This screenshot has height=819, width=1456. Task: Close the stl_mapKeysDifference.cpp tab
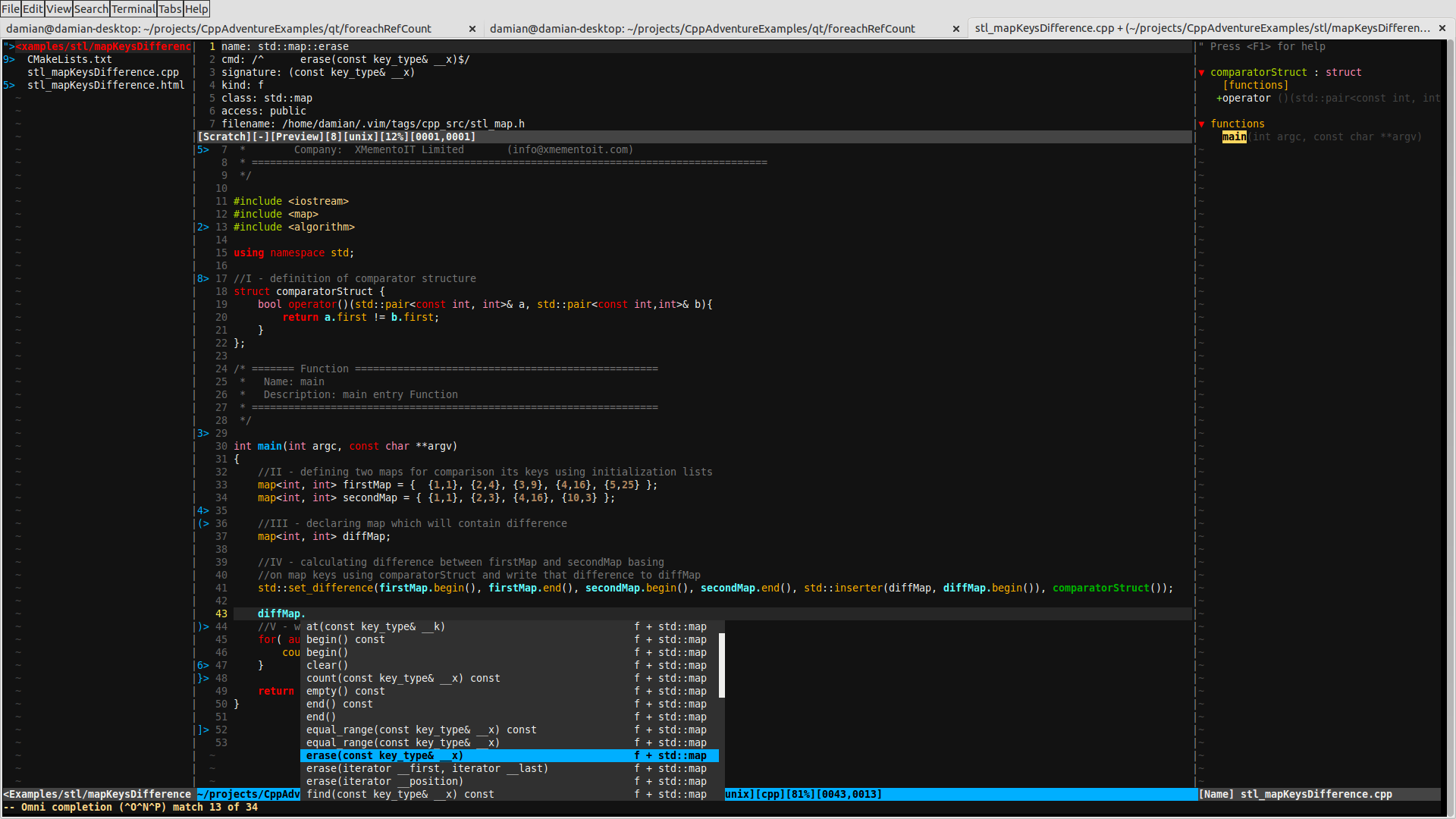coord(1442,28)
